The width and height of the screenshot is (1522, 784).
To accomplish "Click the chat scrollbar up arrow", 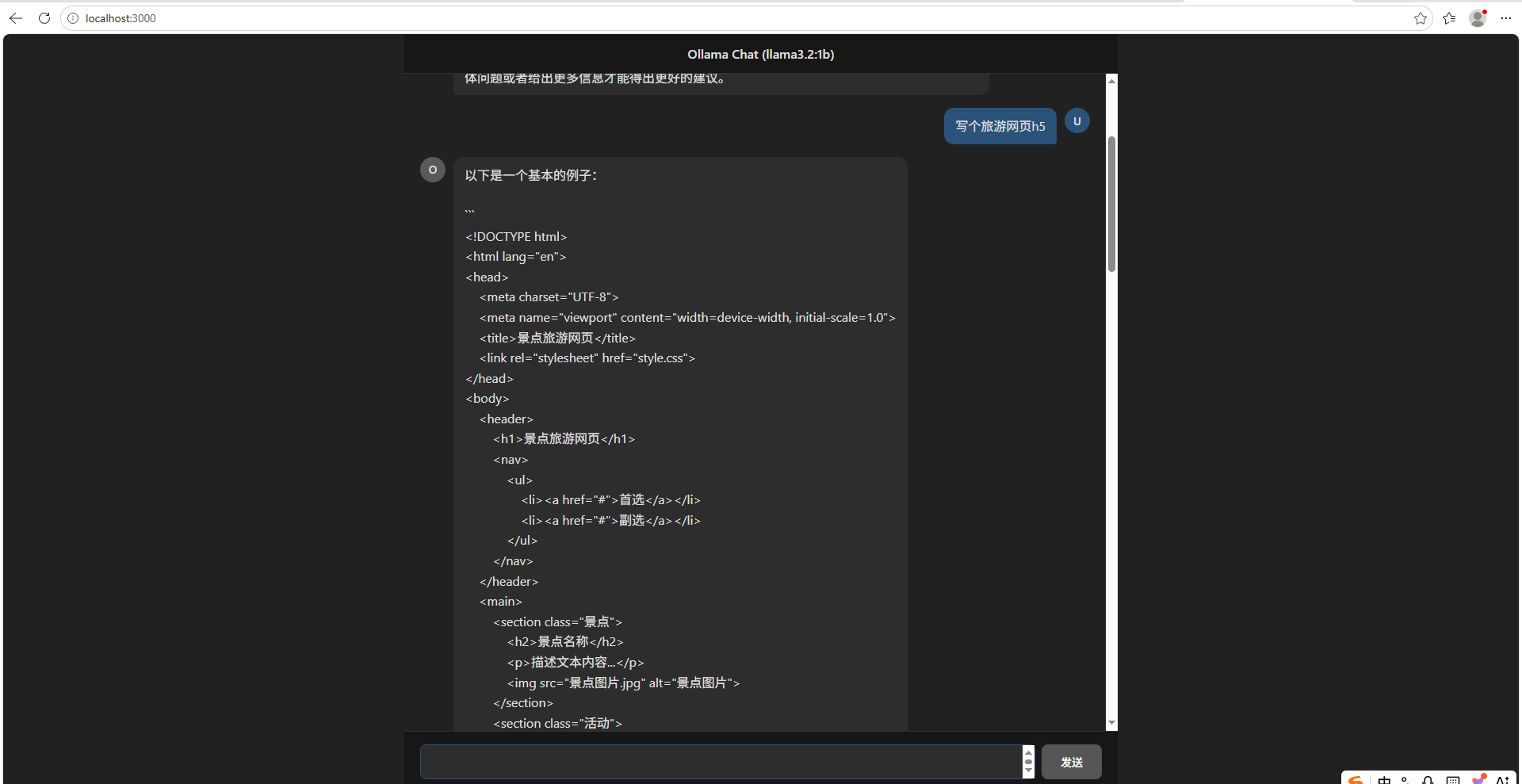I will click(1111, 81).
